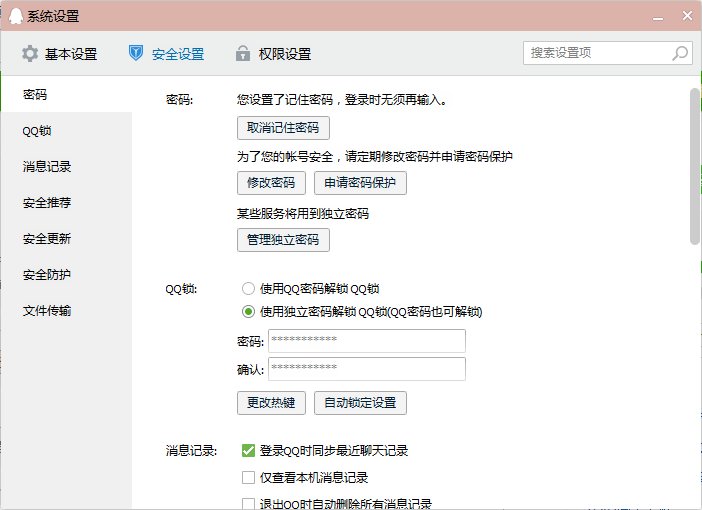The width and height of the screenshot is (702, 510).
Task: Click the padlock icon for 权限设置
Action: pyautogui.click(x=243, y=53)
